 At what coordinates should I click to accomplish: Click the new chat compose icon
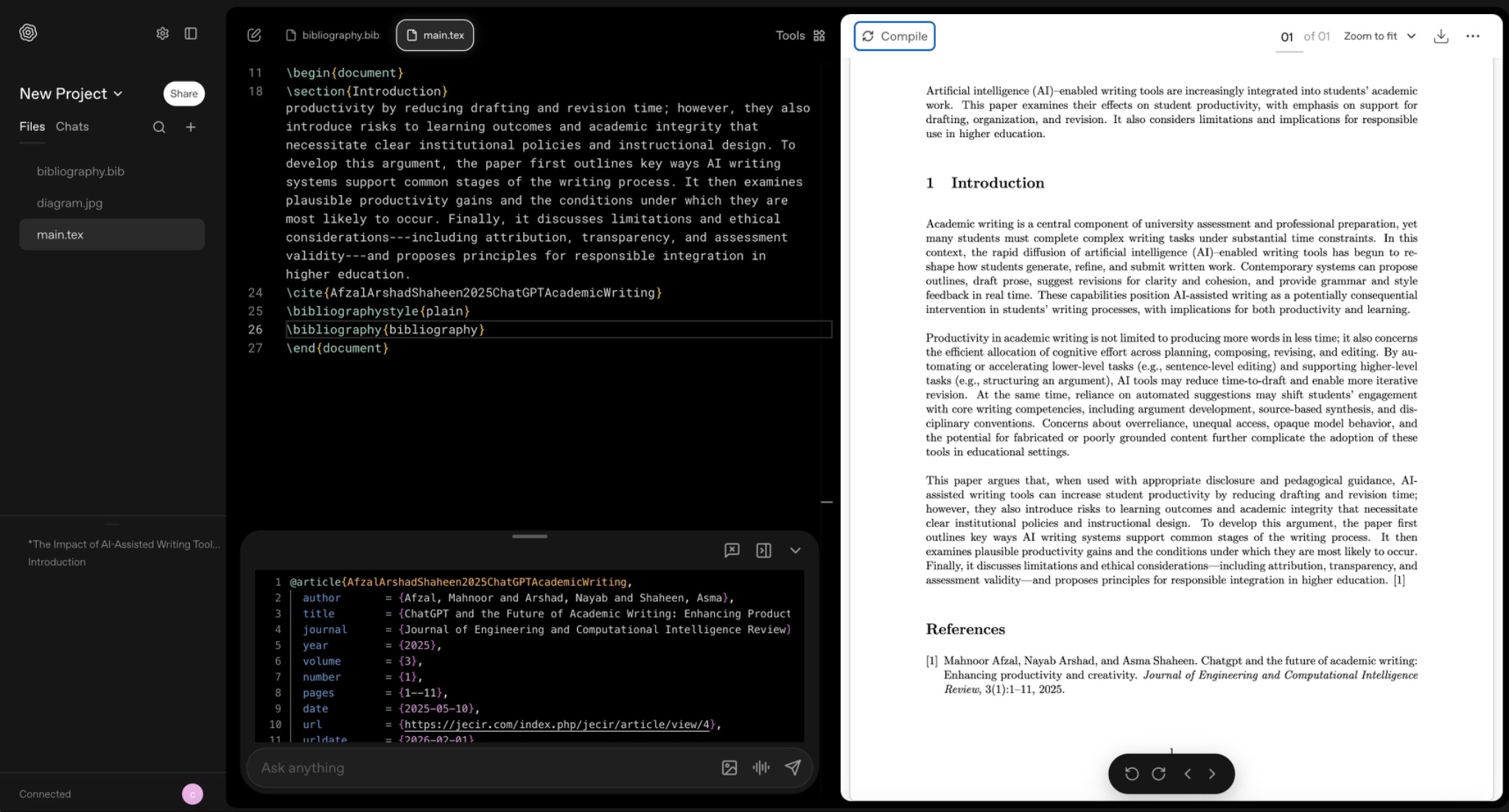(254, 35)
